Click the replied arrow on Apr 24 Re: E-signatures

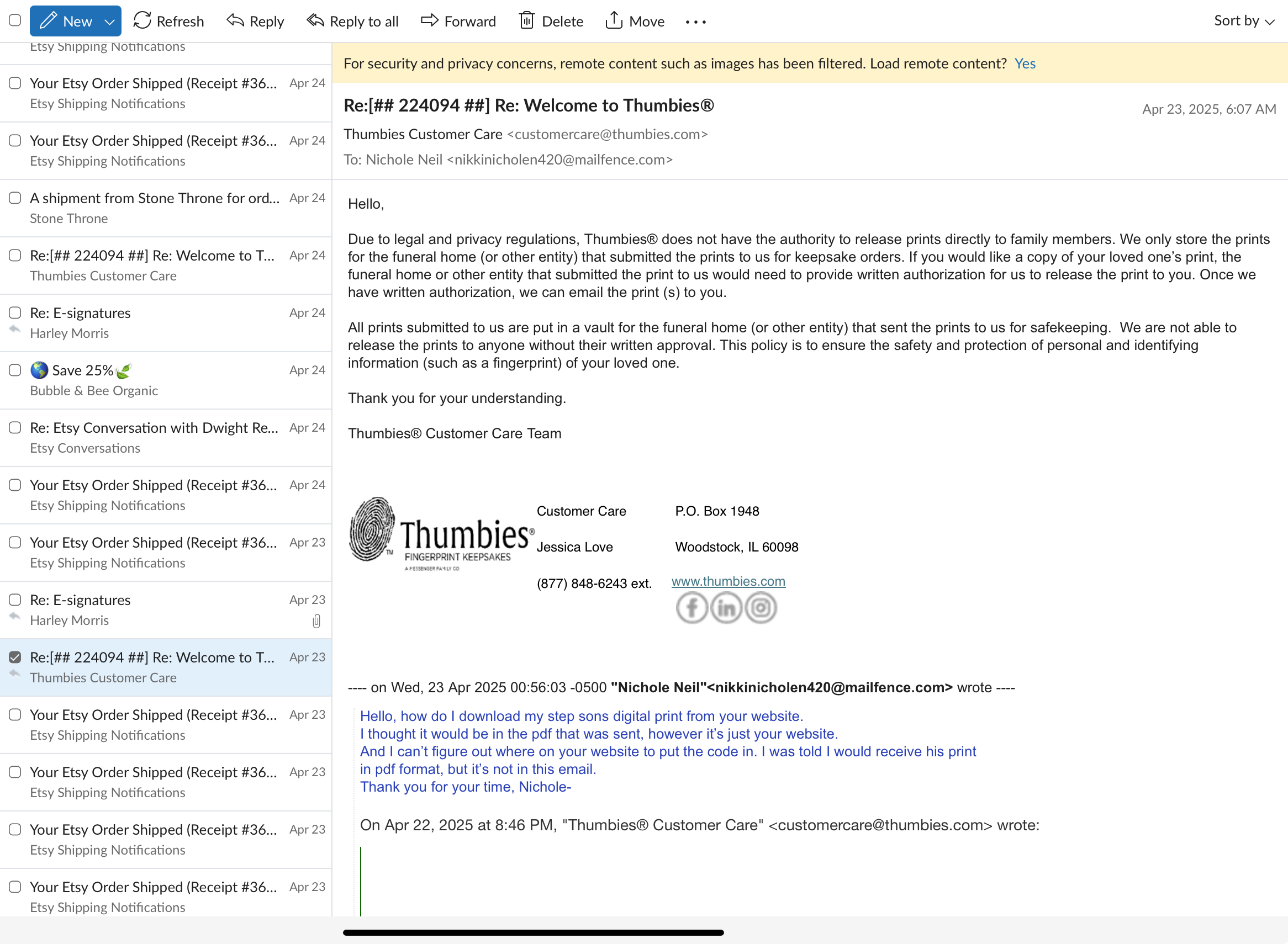point(15,329)
